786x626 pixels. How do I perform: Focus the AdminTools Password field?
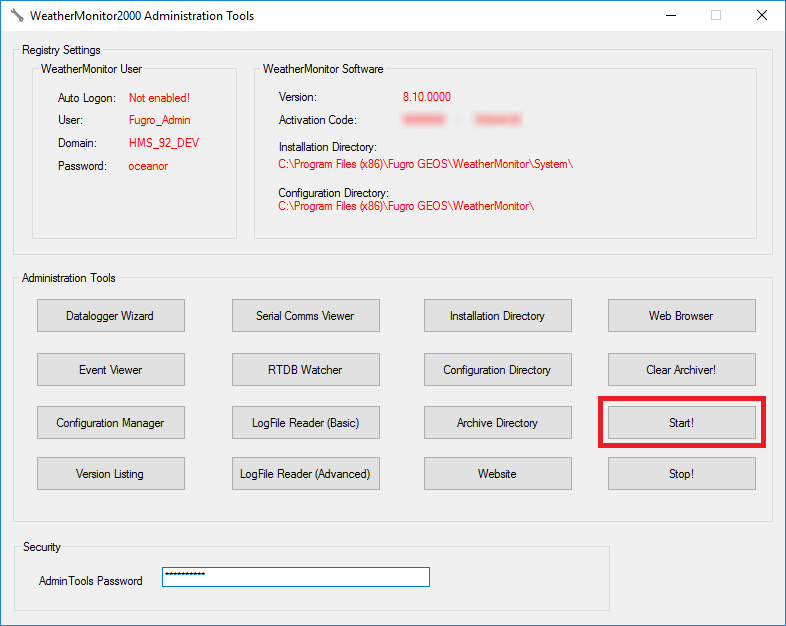(296, 577)
